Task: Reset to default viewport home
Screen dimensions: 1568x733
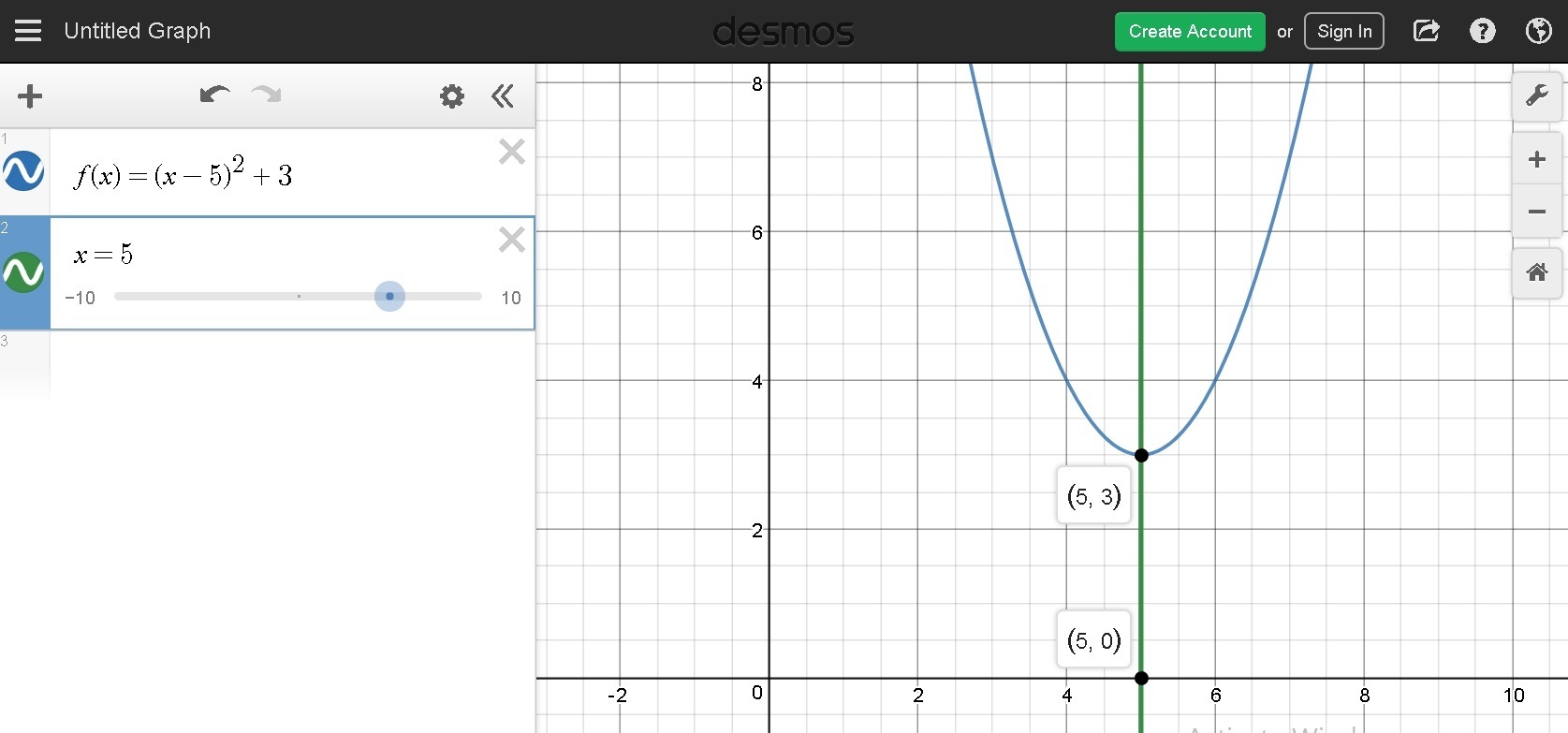Action: tap(1537, 272)
